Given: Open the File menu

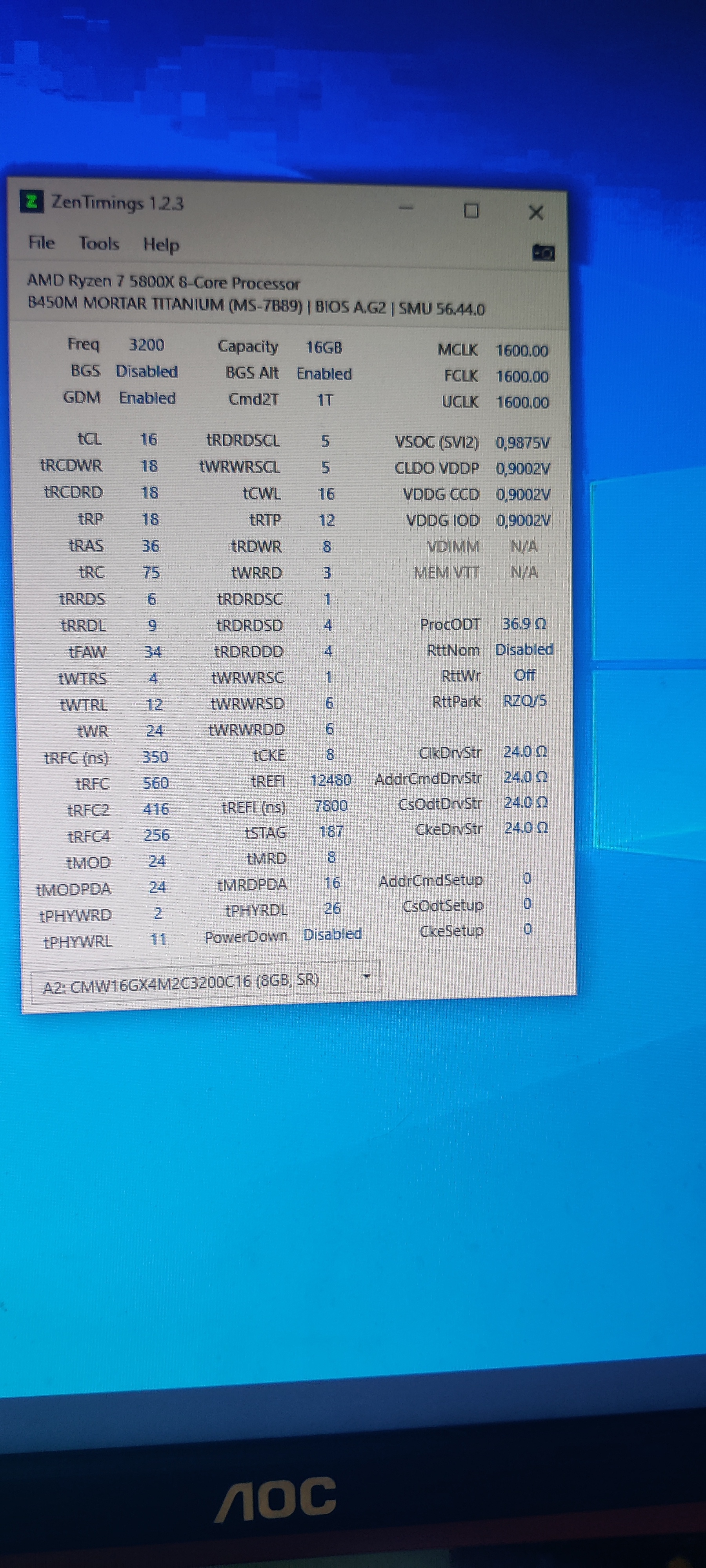Looking at the screenshot, I should [42, 242].
